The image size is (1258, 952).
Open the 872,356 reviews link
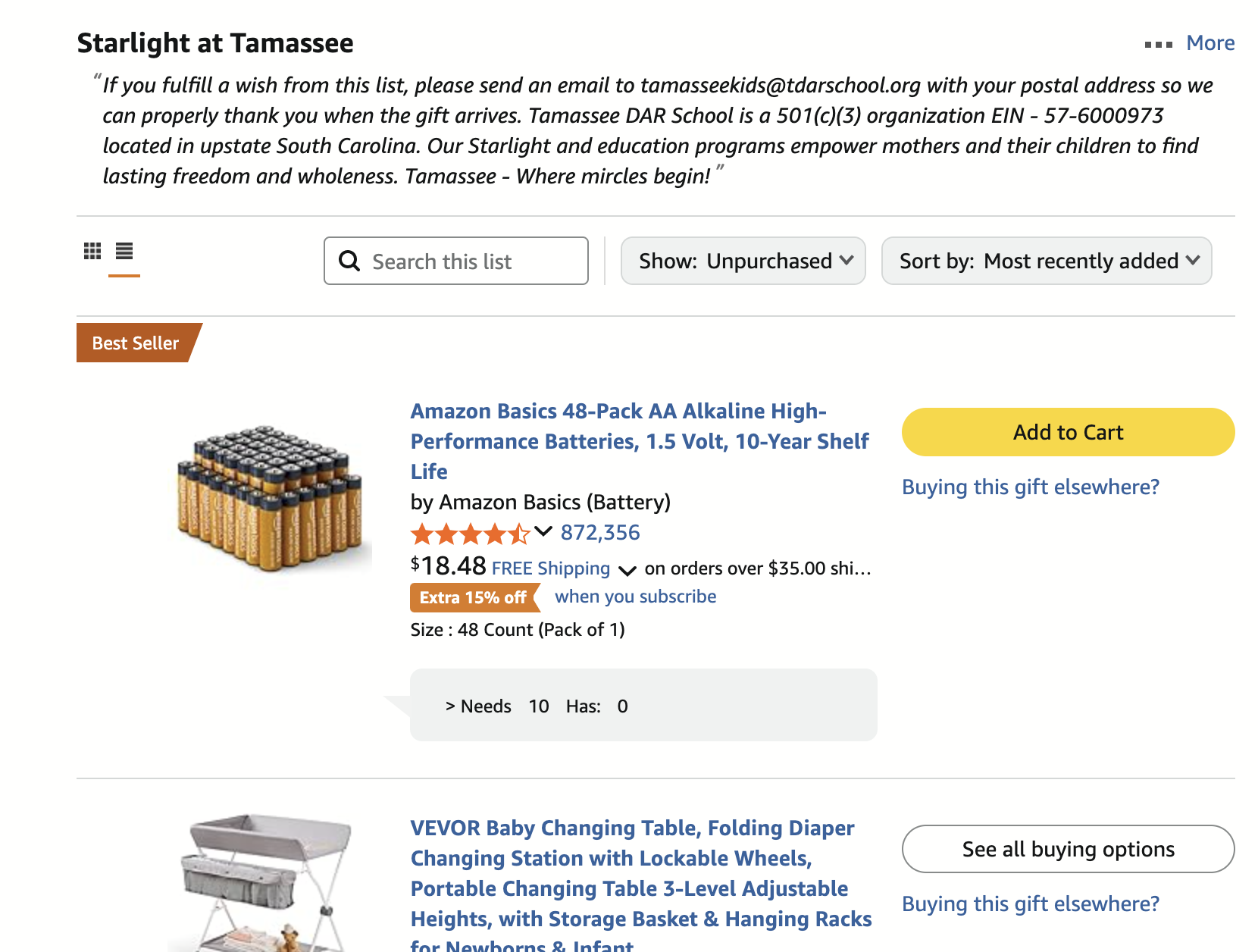pos(600,533)
